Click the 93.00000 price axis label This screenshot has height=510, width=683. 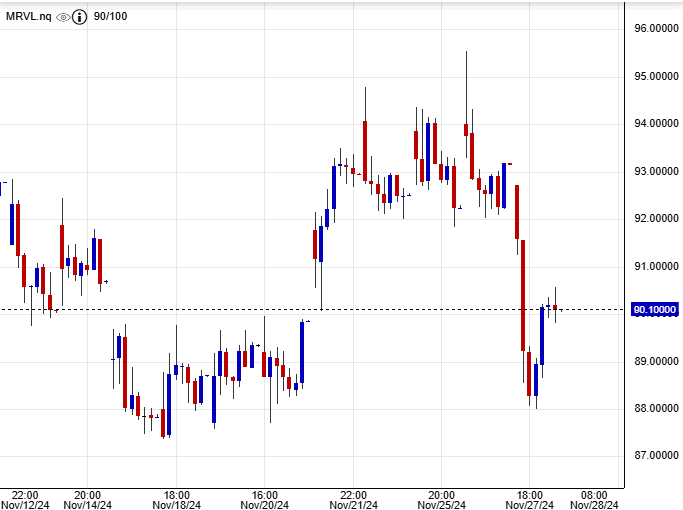click(x=655, y=171)
